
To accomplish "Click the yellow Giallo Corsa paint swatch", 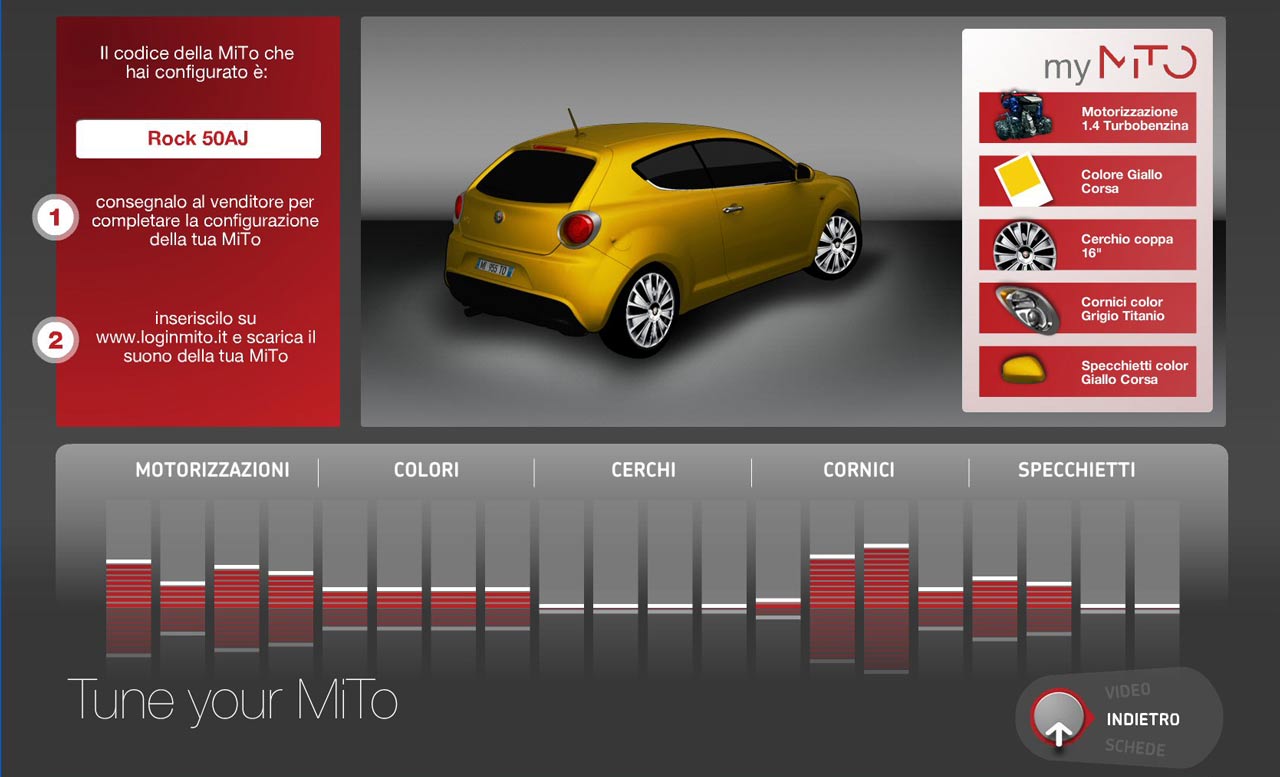I will coord(1024,182).
